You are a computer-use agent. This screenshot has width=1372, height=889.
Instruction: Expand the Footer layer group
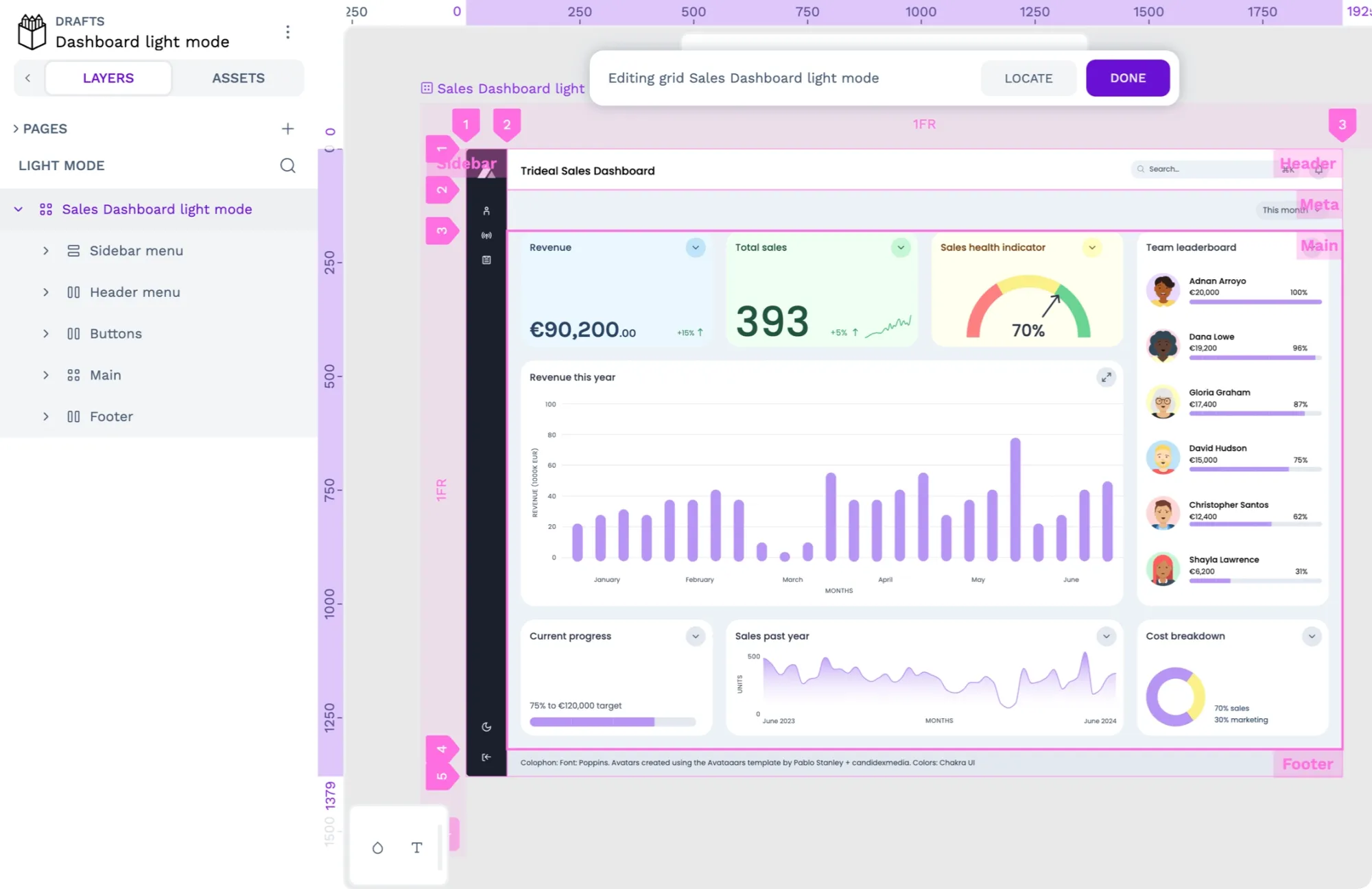coord(45,416)
